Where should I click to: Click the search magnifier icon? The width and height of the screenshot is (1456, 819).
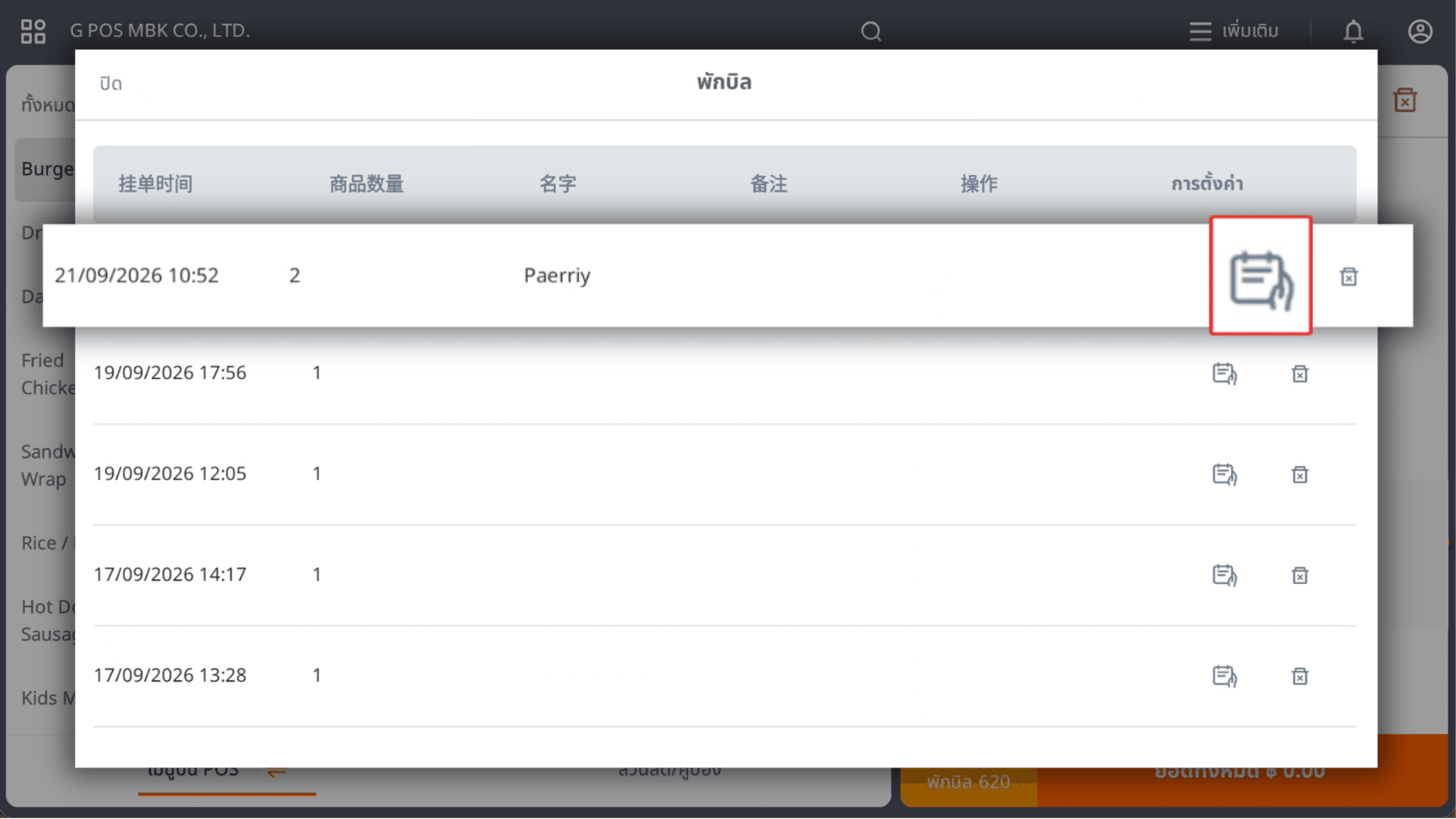coord(871,31)
